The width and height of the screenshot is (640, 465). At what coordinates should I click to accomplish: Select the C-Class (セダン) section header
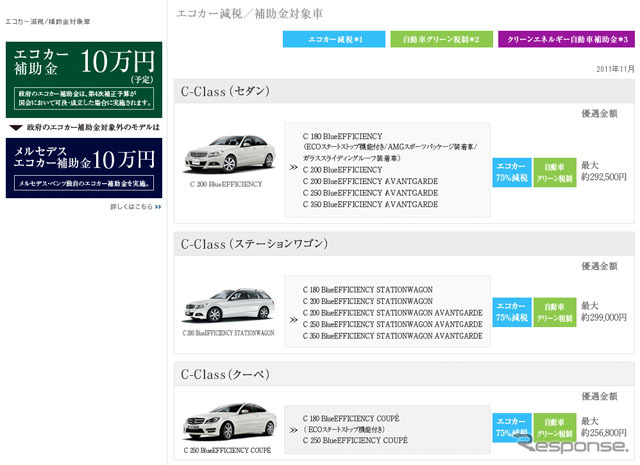pos(404,91)
